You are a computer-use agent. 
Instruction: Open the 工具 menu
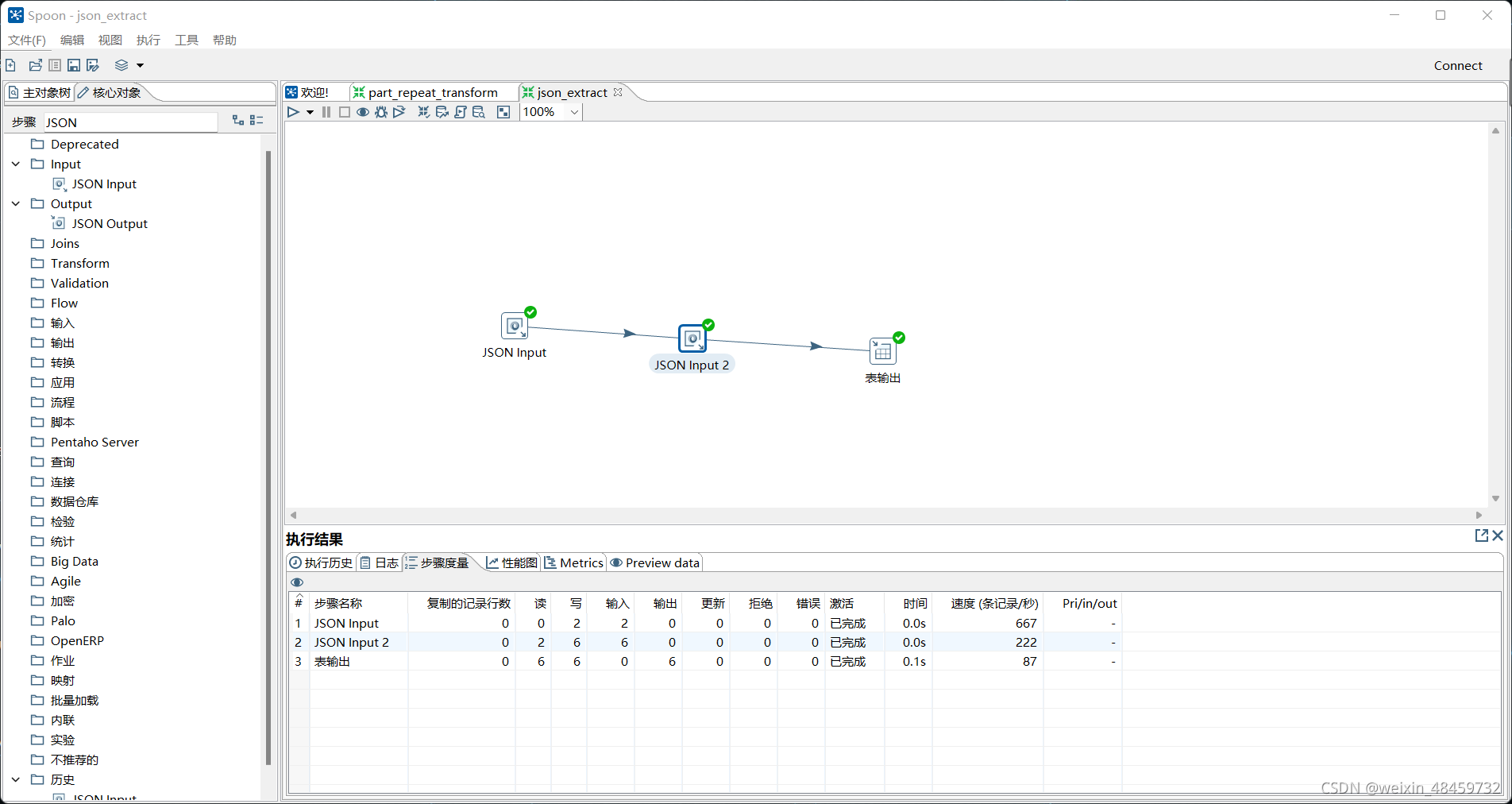[187, 40]
